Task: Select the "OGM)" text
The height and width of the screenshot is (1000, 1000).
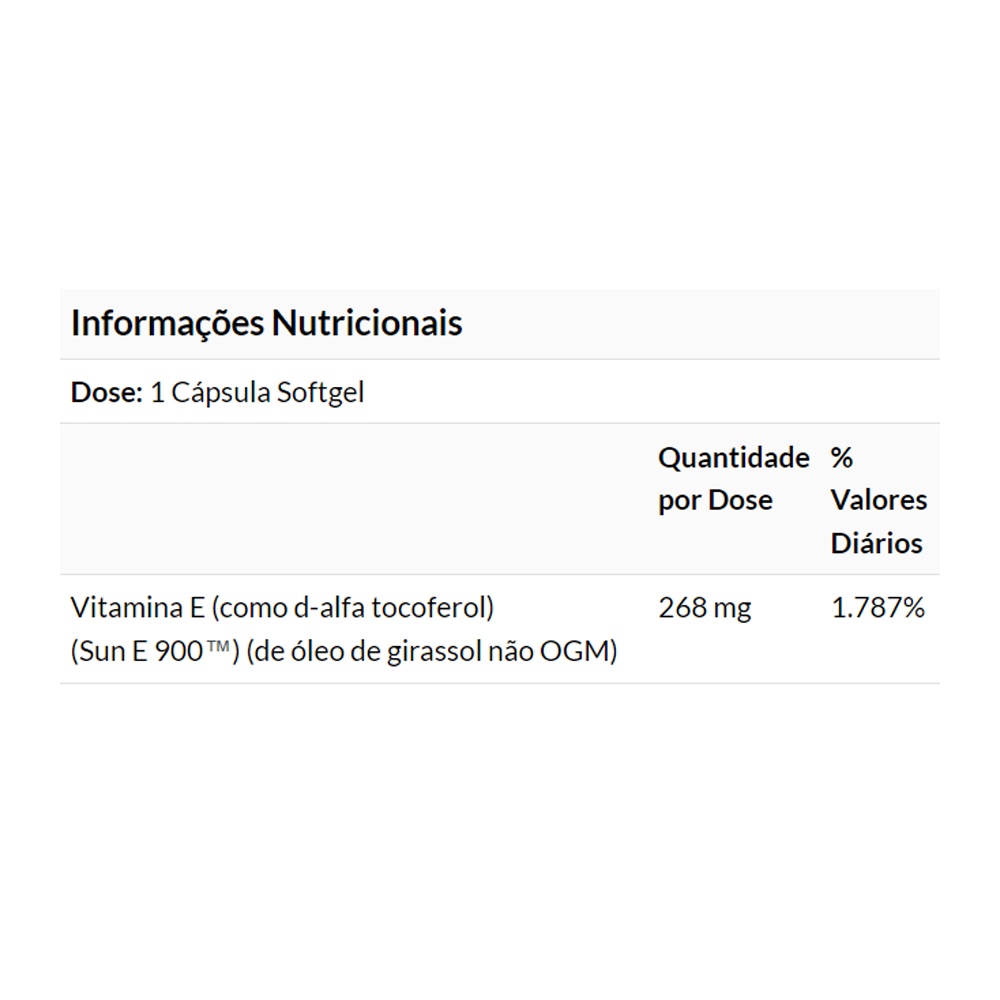Action: (578, 653)
